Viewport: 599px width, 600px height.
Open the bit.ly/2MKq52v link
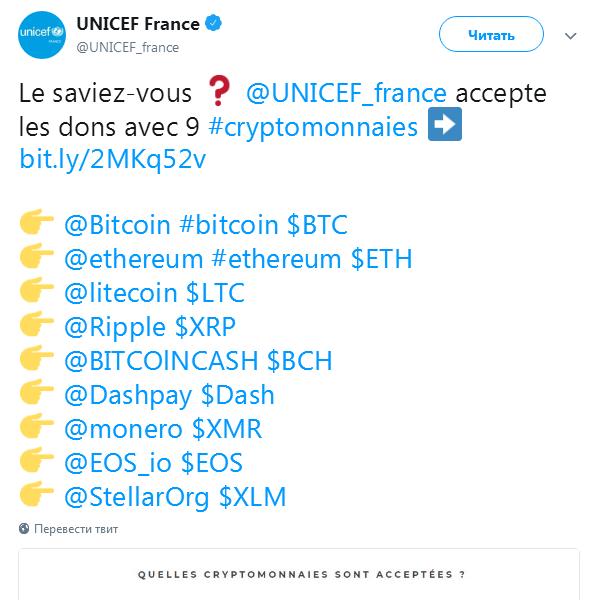[x=113, y=159]
